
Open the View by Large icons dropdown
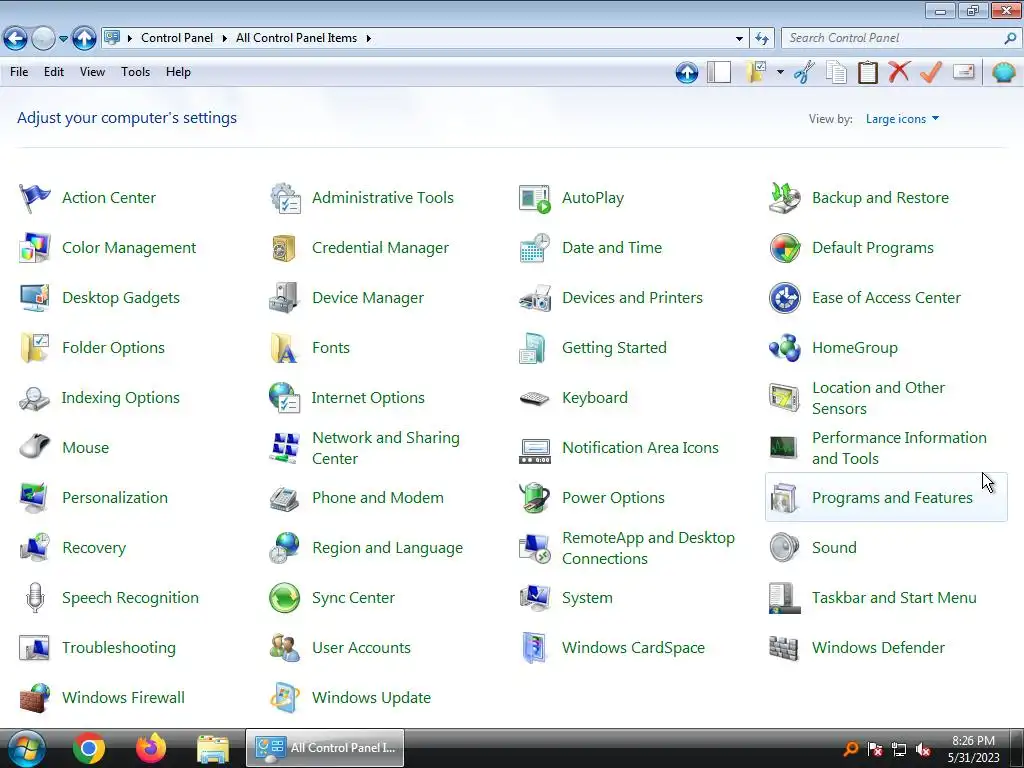tap(903, 119)
